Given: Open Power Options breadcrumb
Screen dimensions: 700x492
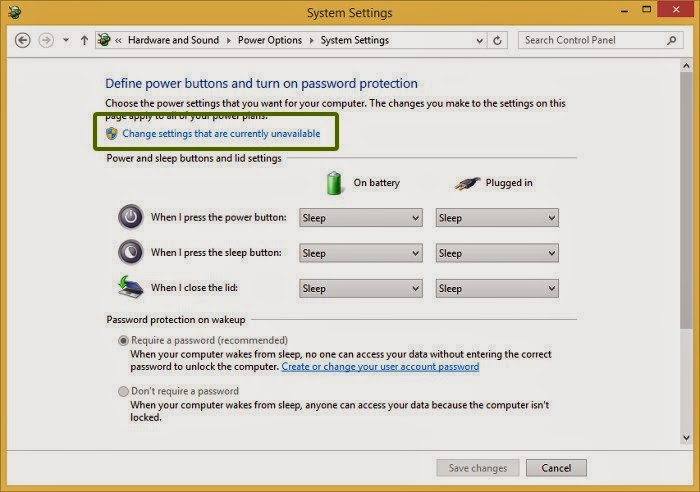Looking at the screenshot, I should tap(270, 40).
